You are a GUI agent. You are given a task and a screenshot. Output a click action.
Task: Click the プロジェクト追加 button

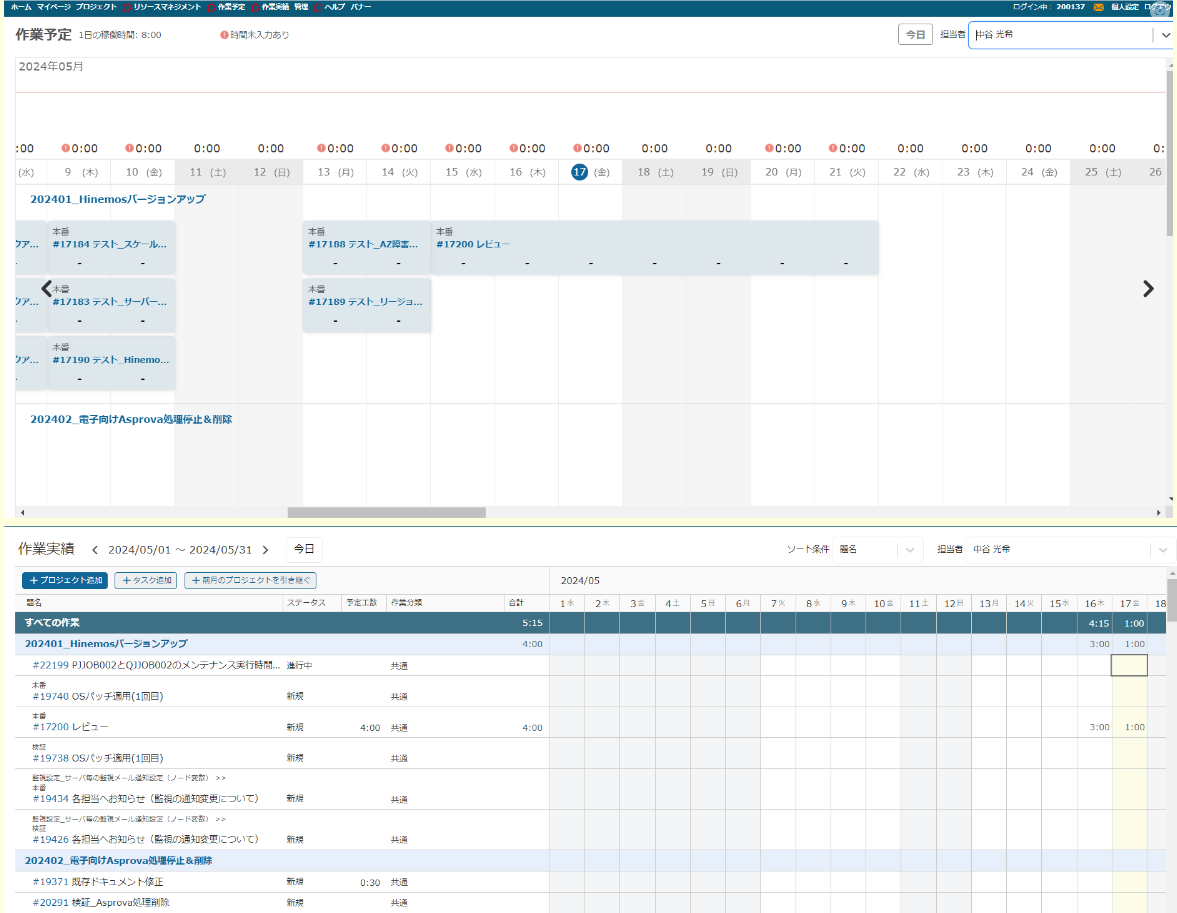(x=65, y=580)
